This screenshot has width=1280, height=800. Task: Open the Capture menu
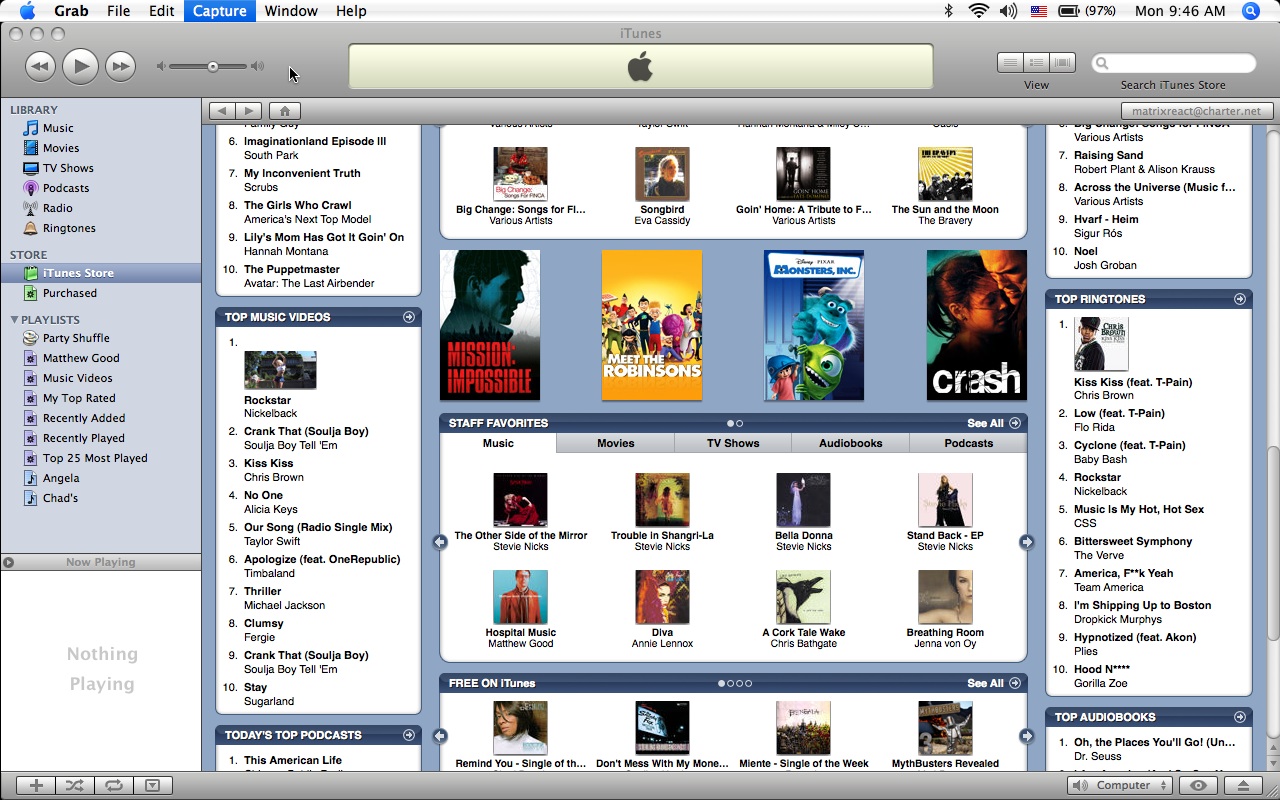219,11
